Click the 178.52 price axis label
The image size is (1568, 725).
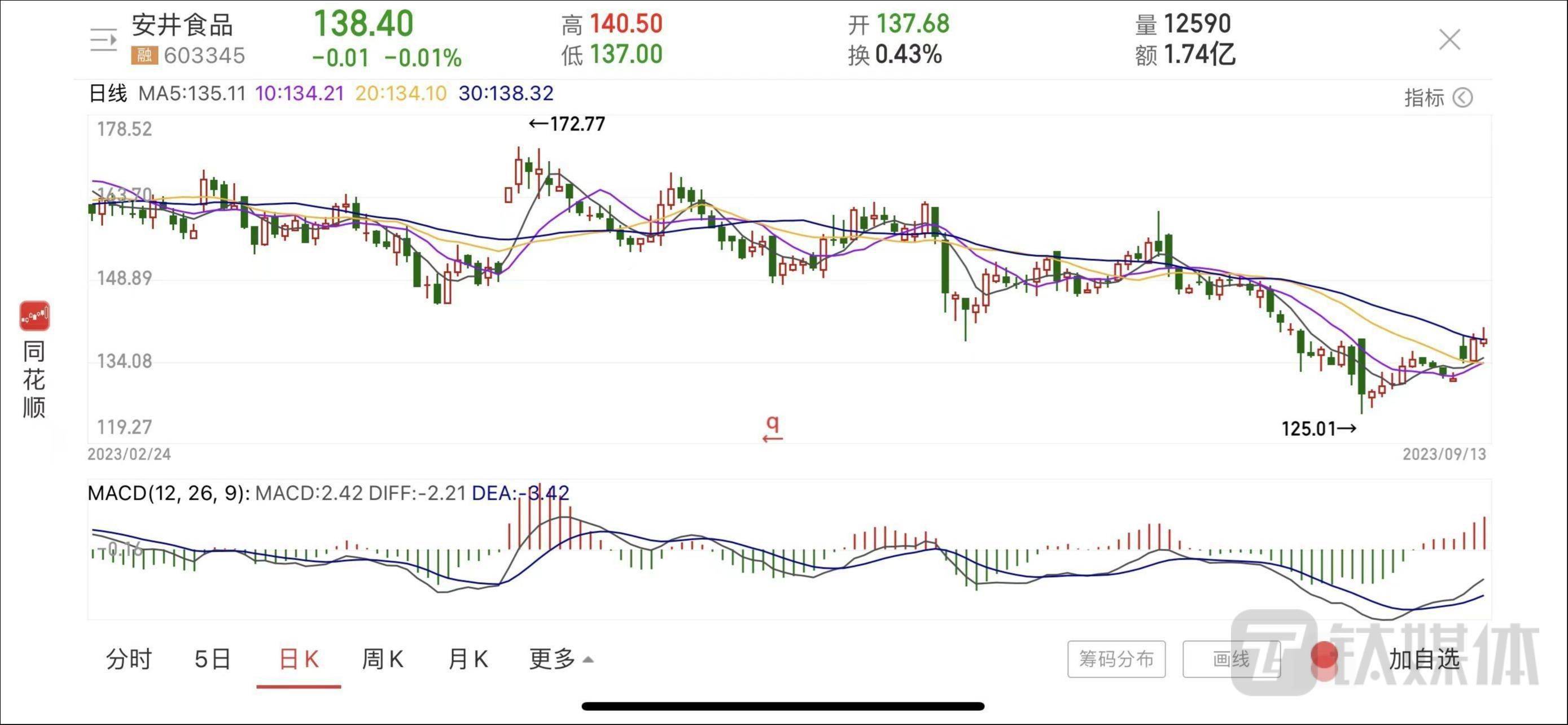124,129
